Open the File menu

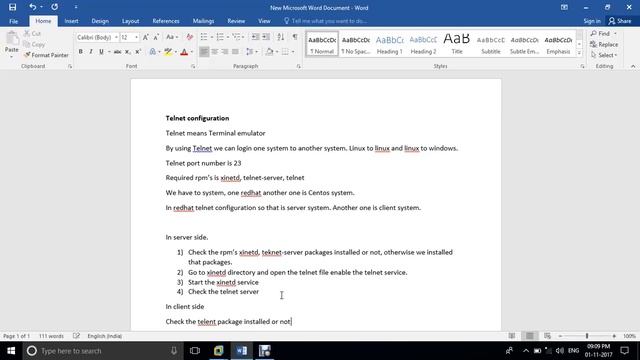point(13,21)
